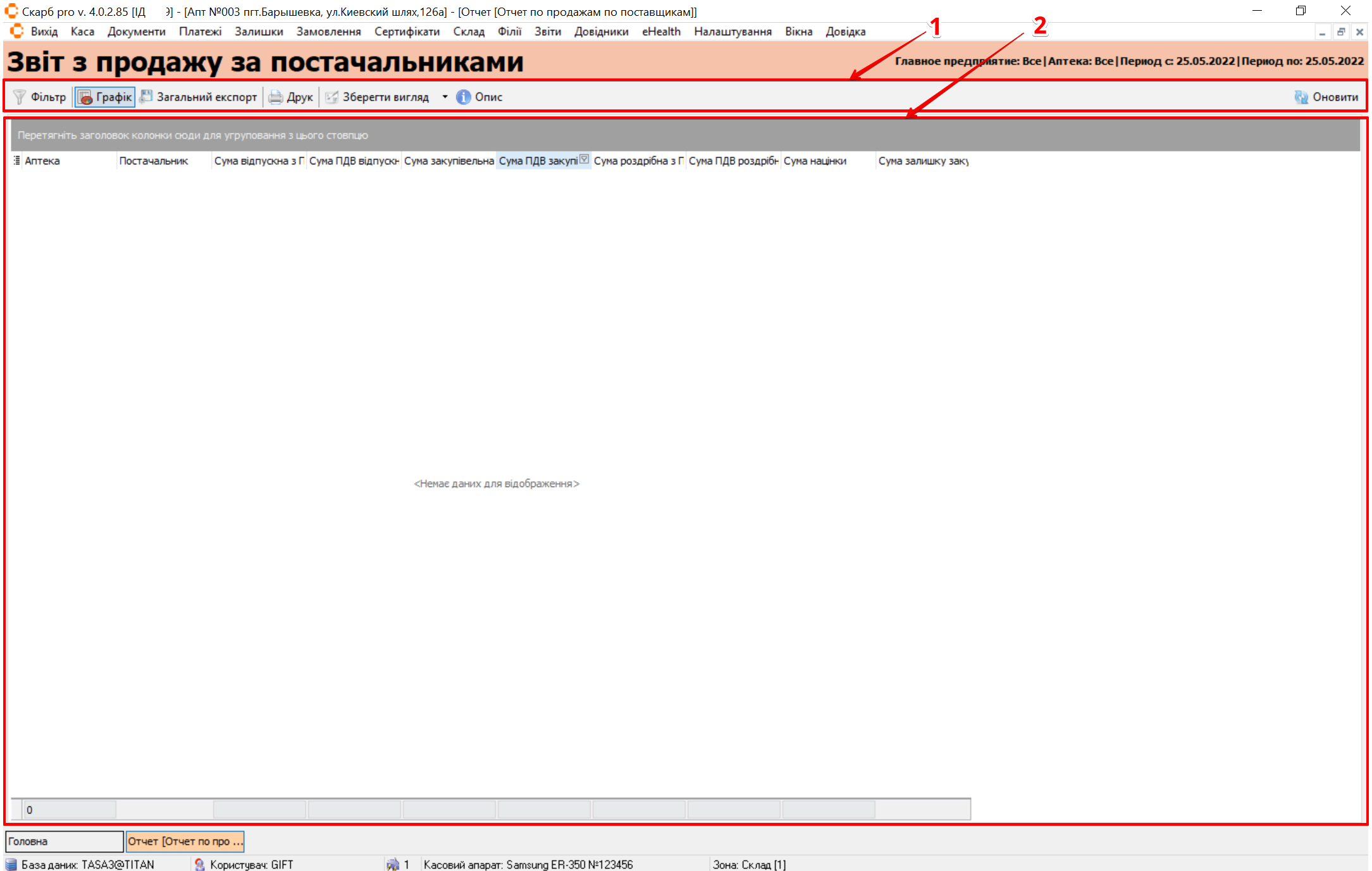
Task: Switch to the Головна window tab
Action: click(63, 841)
